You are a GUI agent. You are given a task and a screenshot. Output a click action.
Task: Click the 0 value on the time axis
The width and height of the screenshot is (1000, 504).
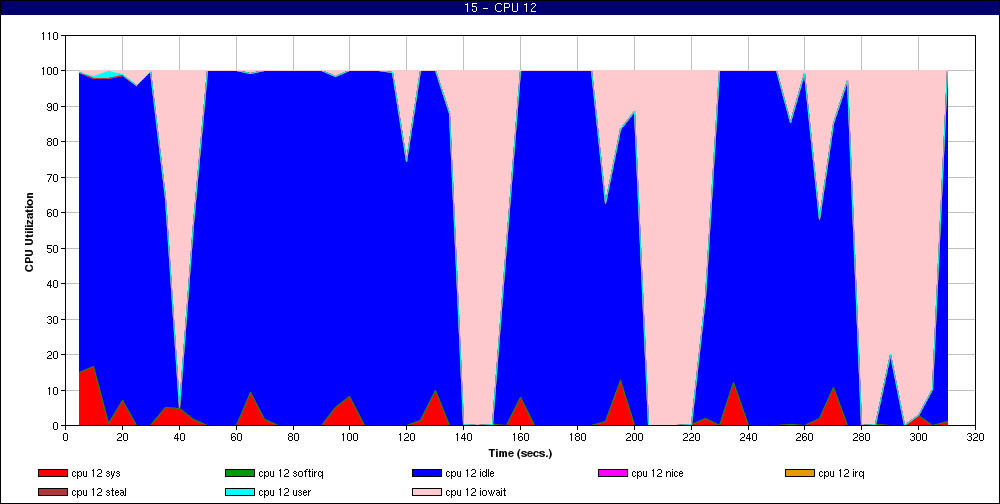click(66, 437)
